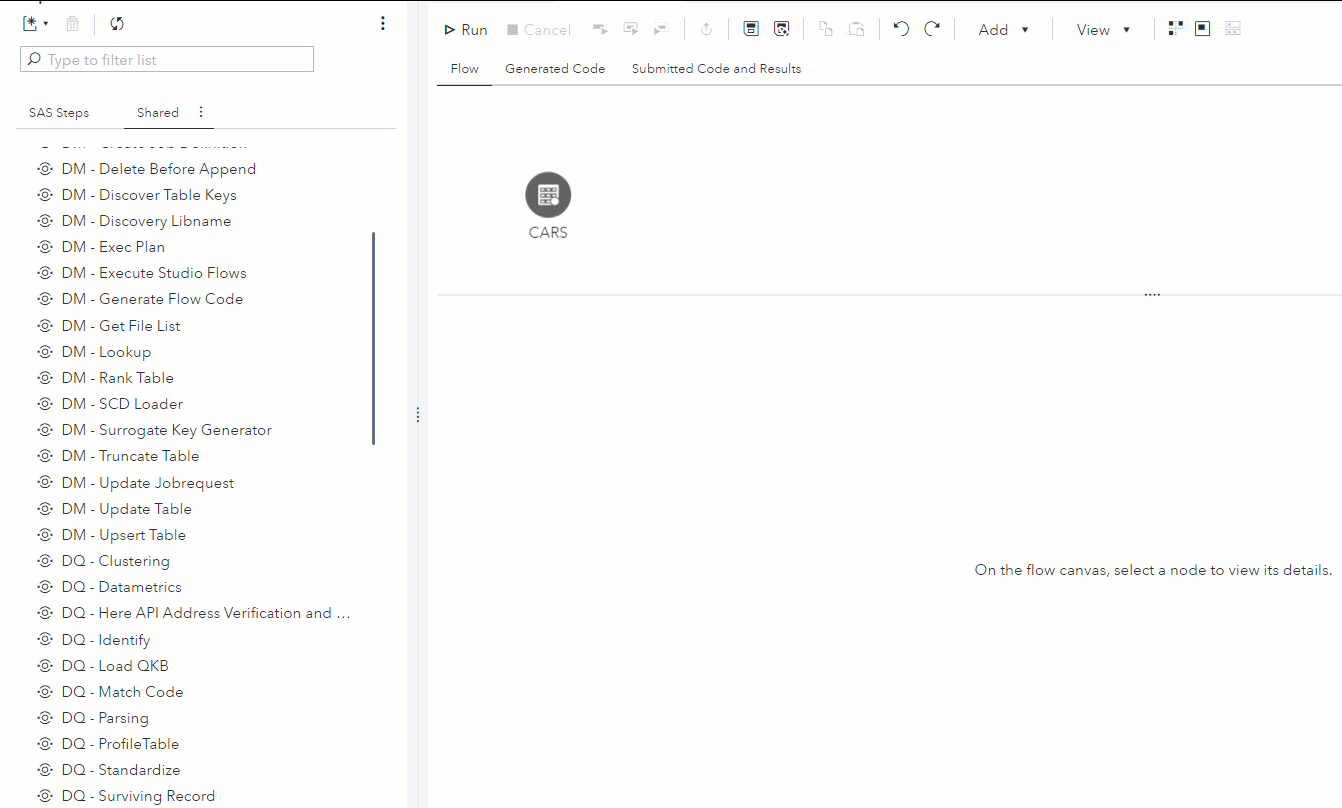Select DM - Delete Before Append step
1342x808 pixels.
158,169
